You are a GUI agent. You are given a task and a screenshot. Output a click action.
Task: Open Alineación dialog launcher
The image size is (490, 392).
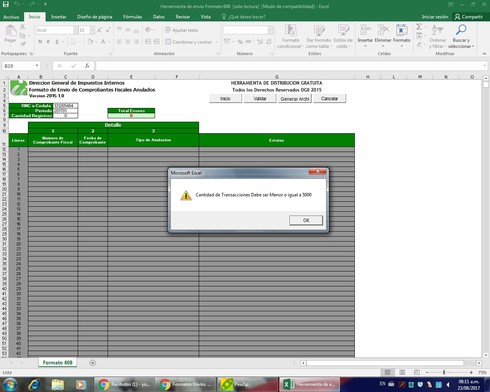coord(218,54)
